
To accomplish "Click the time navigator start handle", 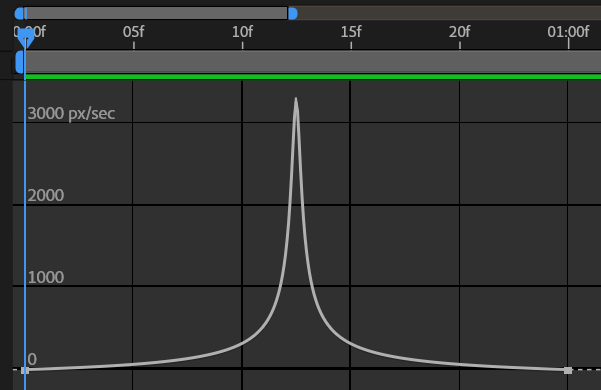I will pos(19,14).
